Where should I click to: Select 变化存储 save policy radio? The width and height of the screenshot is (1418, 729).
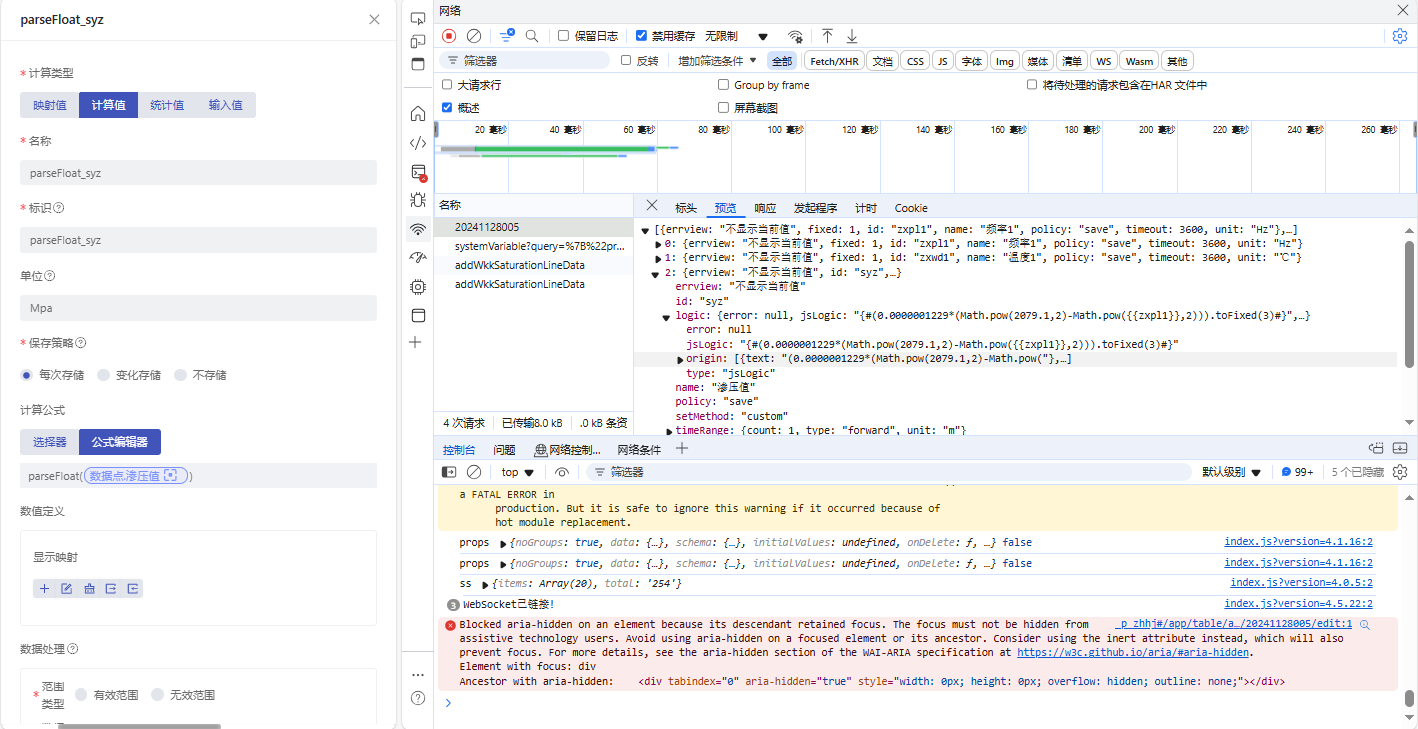click(x=104, y=375)
